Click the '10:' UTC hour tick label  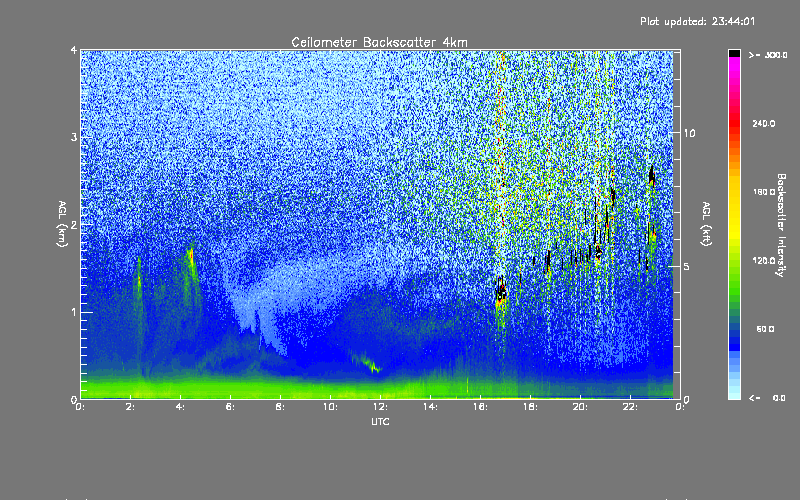(330, 407)
